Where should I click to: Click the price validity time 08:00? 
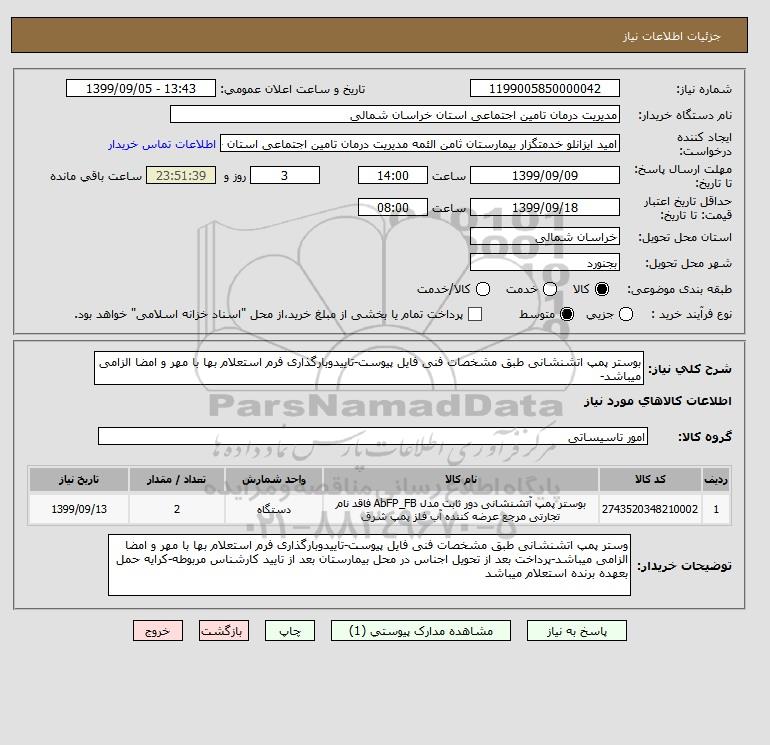[393, 207]
